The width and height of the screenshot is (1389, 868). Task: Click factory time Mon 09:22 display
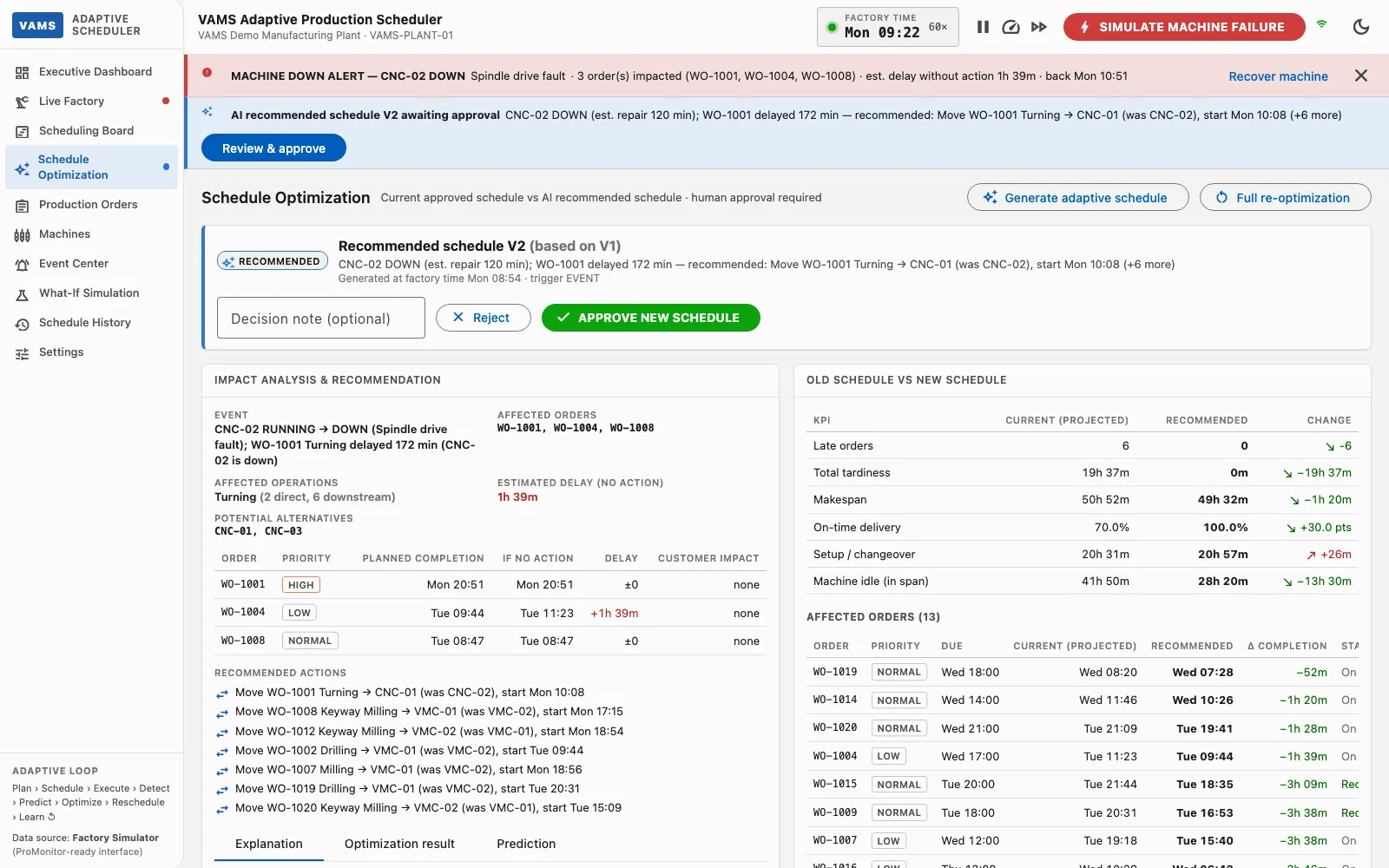click(882, 32)
